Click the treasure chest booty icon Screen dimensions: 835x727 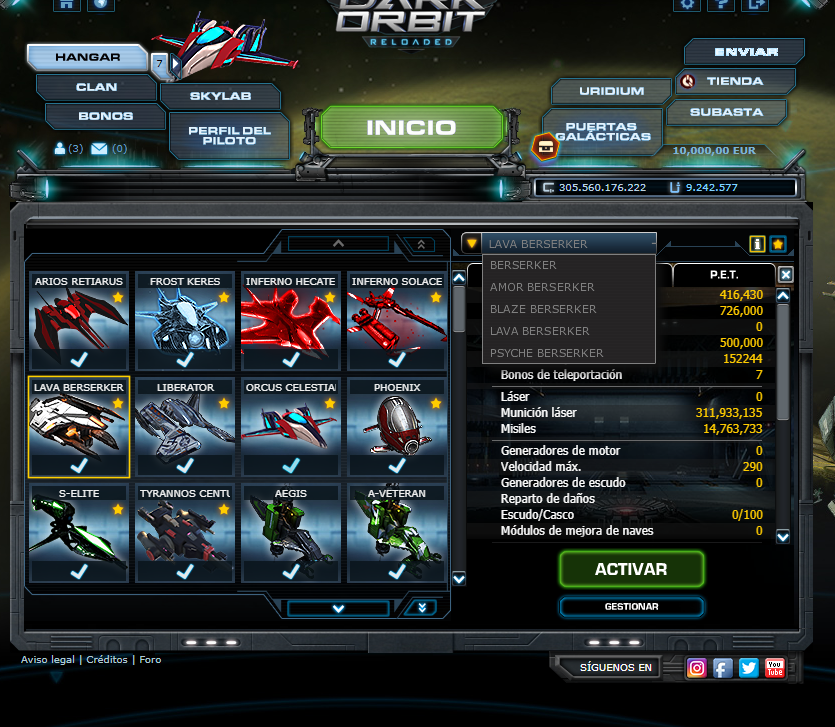(545, 146)
